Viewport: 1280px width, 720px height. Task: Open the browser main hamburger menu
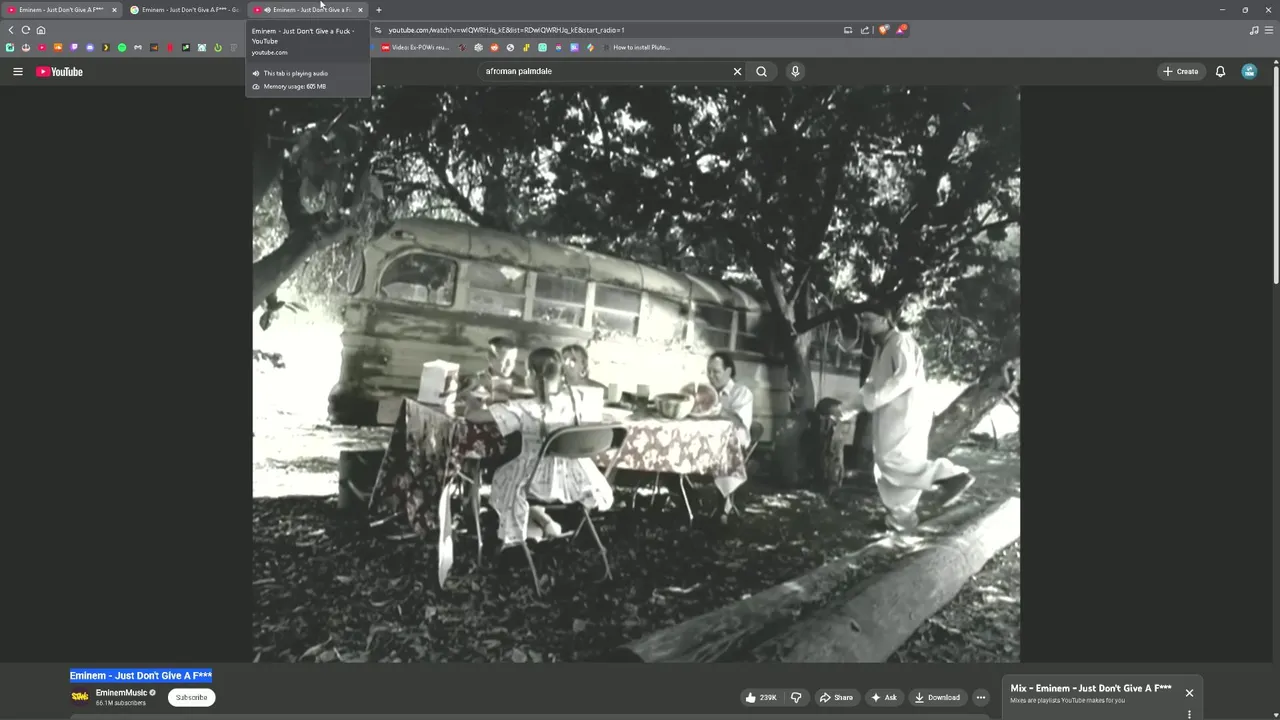tap(1270, 30)
